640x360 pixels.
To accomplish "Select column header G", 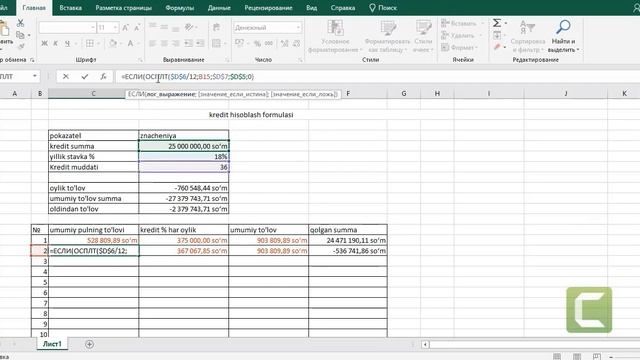I will point(404,93).
